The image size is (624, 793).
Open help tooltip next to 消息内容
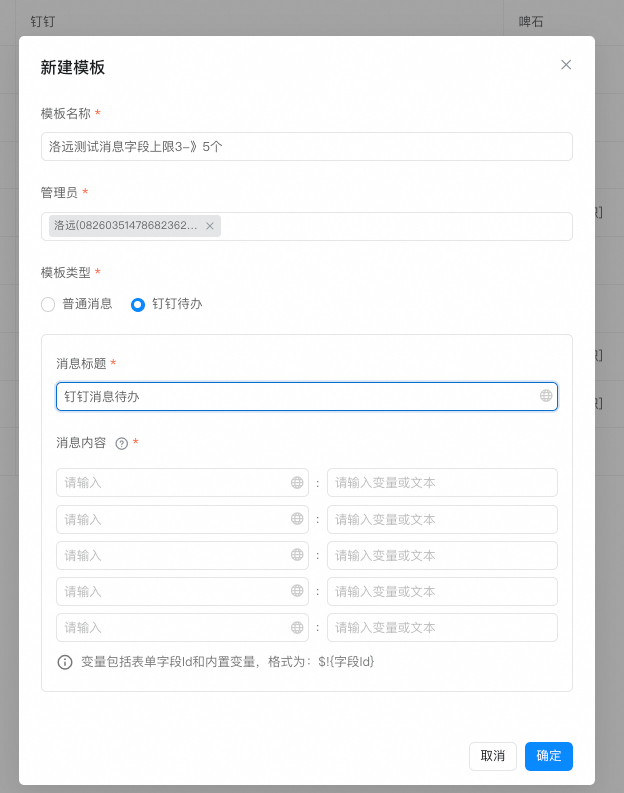(122, 443)
